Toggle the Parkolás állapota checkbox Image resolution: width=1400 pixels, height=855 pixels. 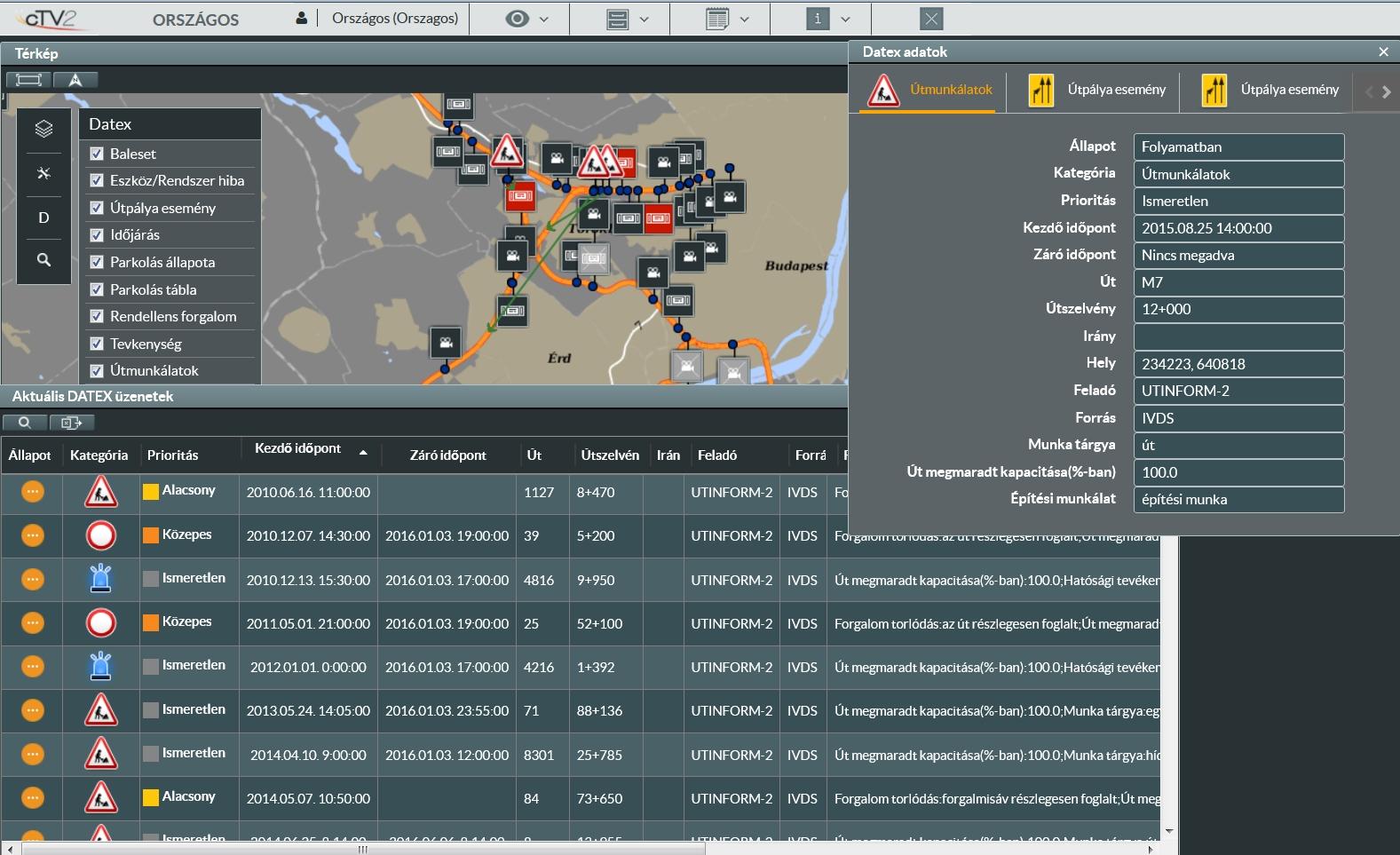tap(97, 262)
